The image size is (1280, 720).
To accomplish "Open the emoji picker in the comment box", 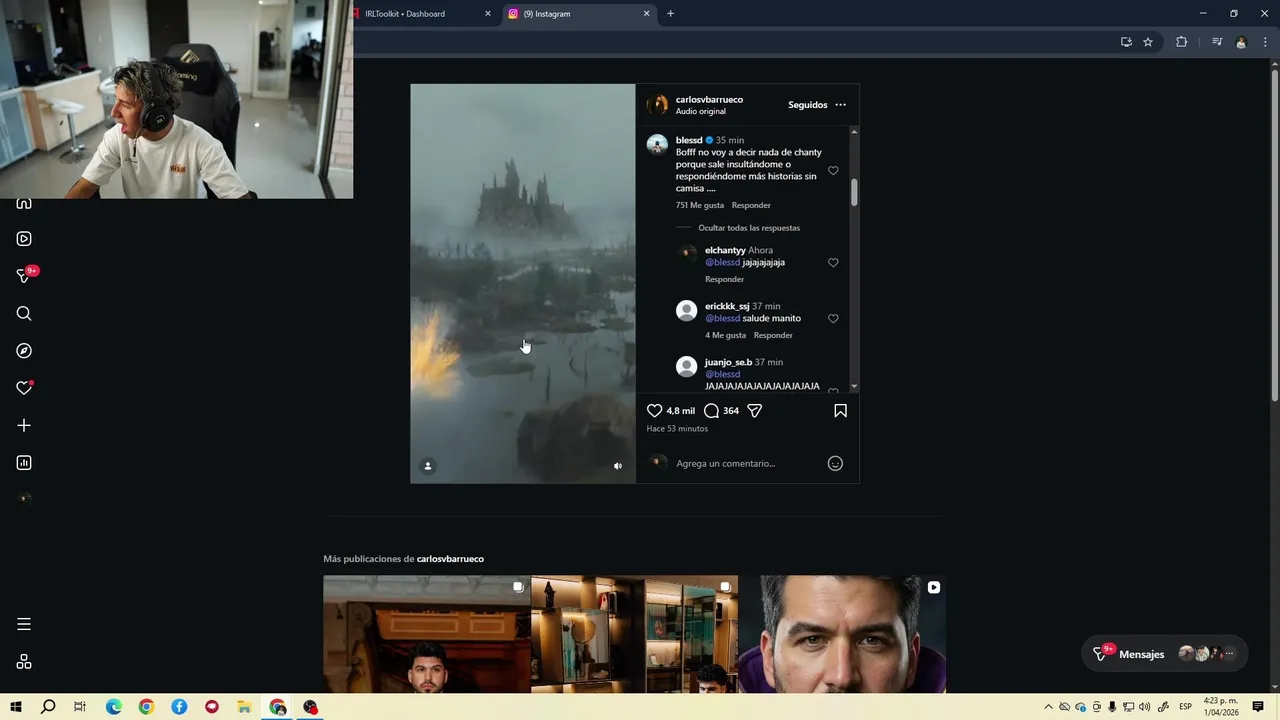I will point(835,463).
